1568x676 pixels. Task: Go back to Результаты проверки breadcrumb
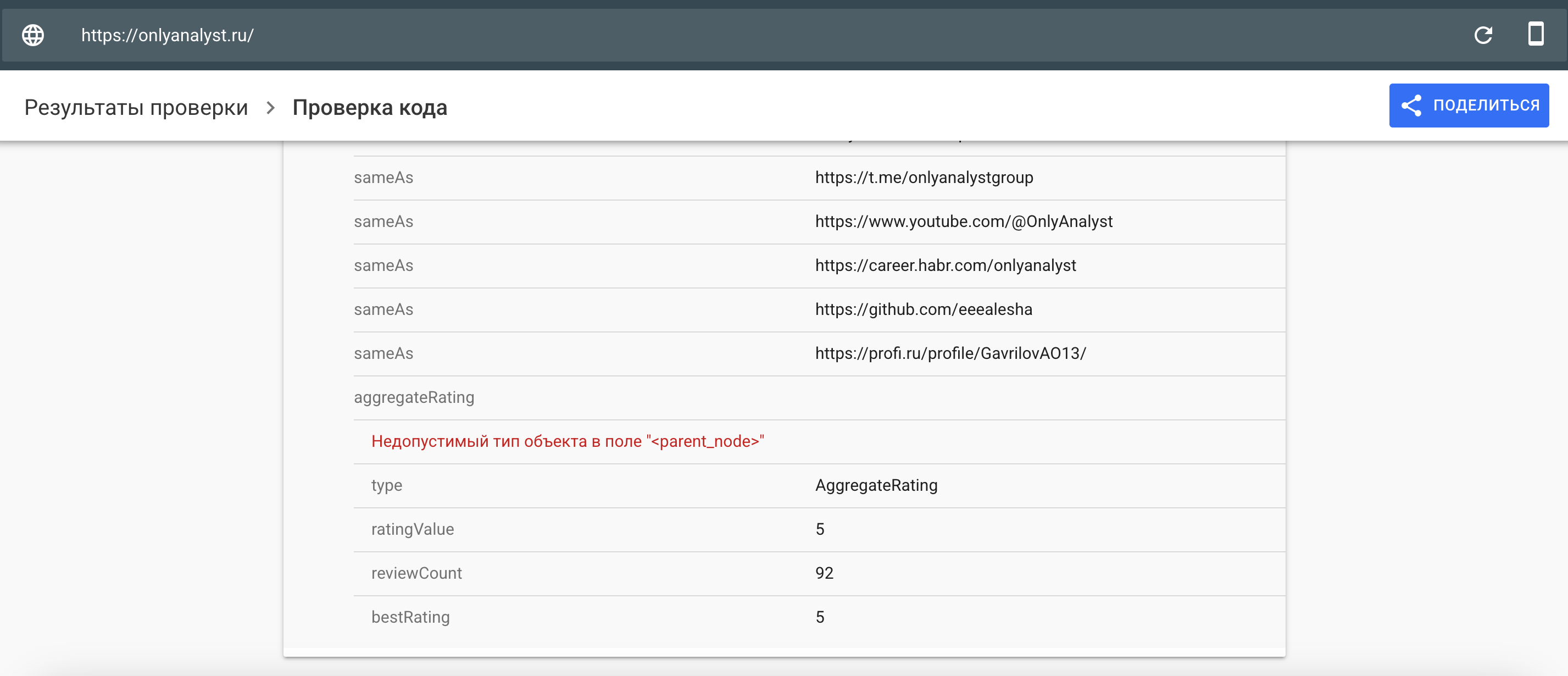coord(136,107)
